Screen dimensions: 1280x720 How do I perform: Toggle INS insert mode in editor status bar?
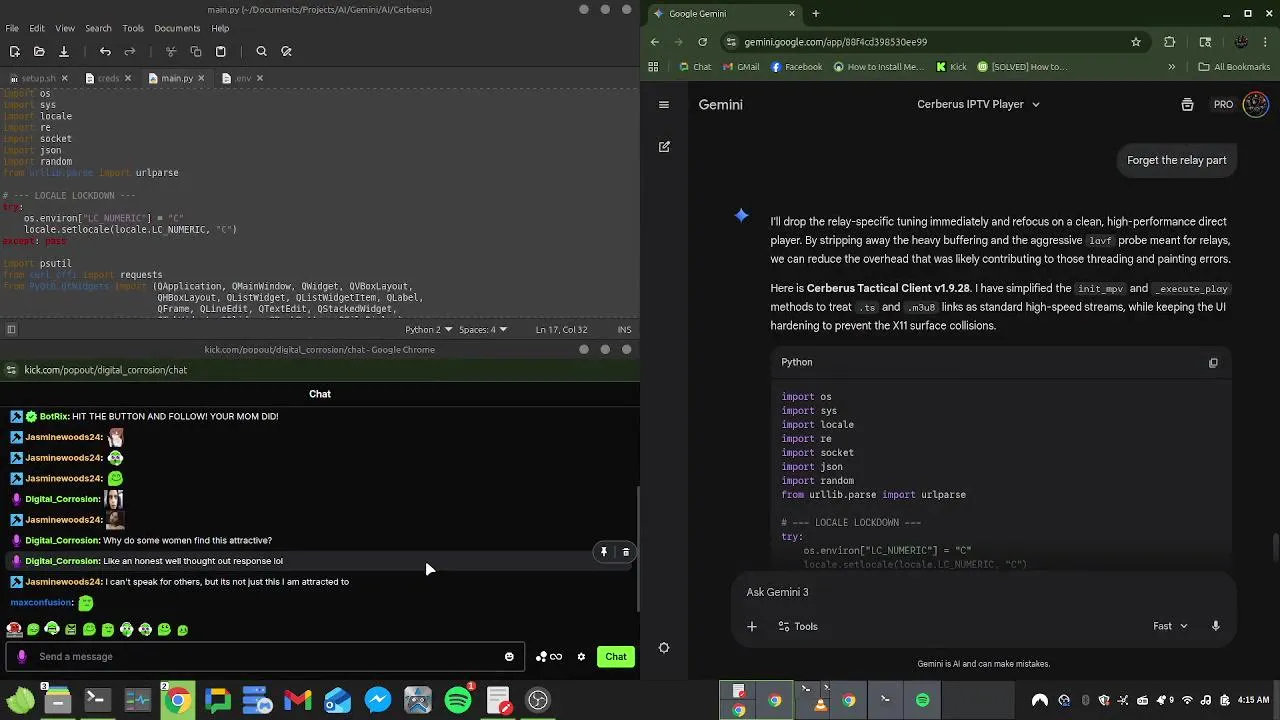[x=624, y=329]
